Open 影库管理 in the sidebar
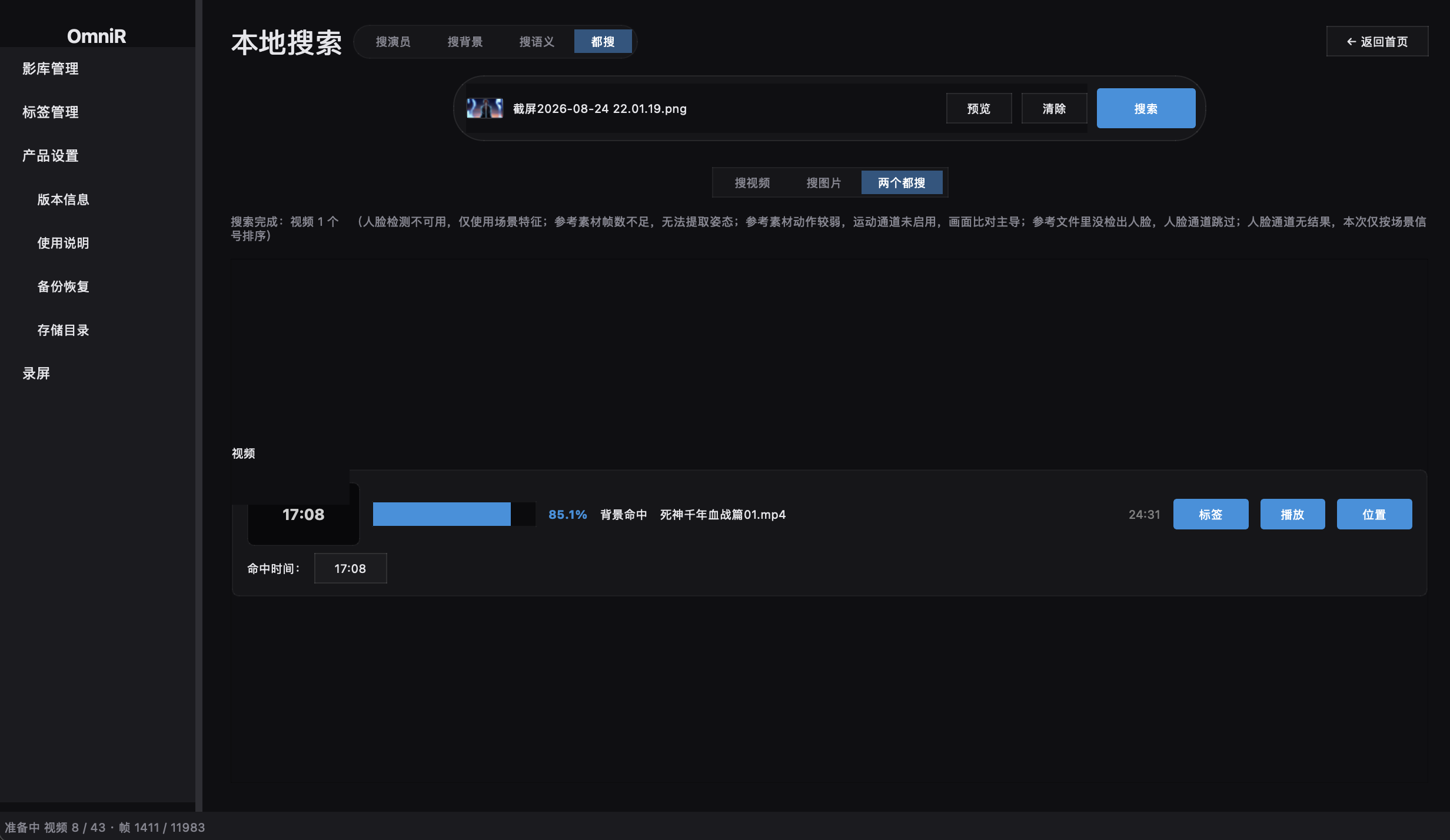1450x840 pixels. [x=51, y=69]
